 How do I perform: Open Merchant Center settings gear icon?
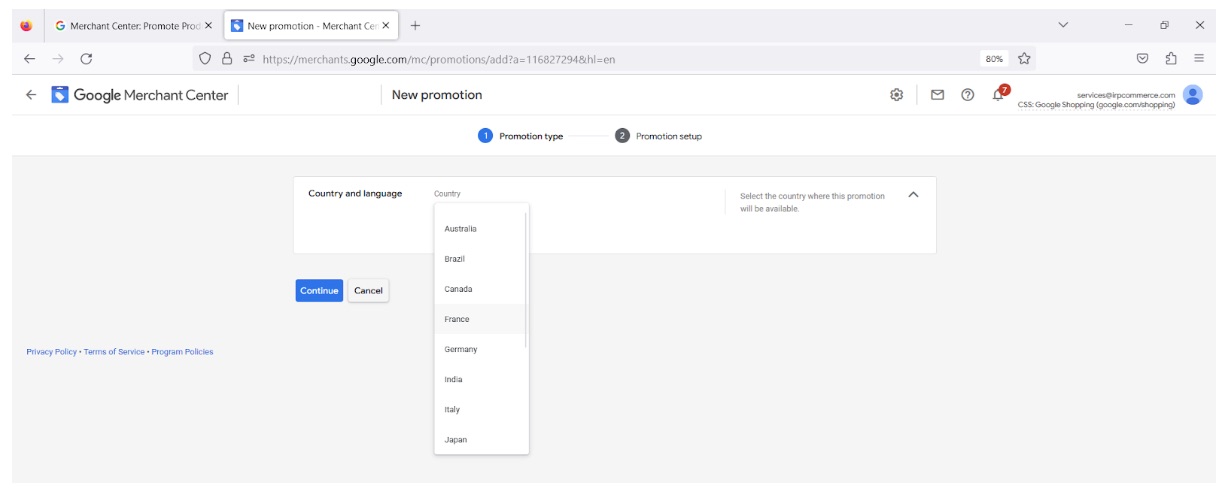point(897,95)
